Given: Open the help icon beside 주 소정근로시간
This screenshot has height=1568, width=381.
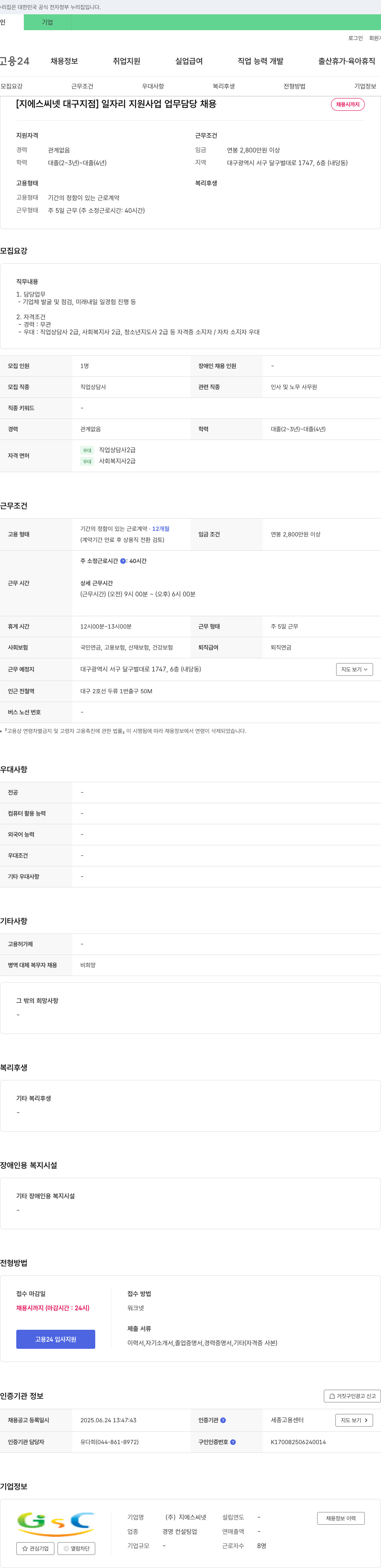Looking at the screenshot, I should click(x=123, y=561).
